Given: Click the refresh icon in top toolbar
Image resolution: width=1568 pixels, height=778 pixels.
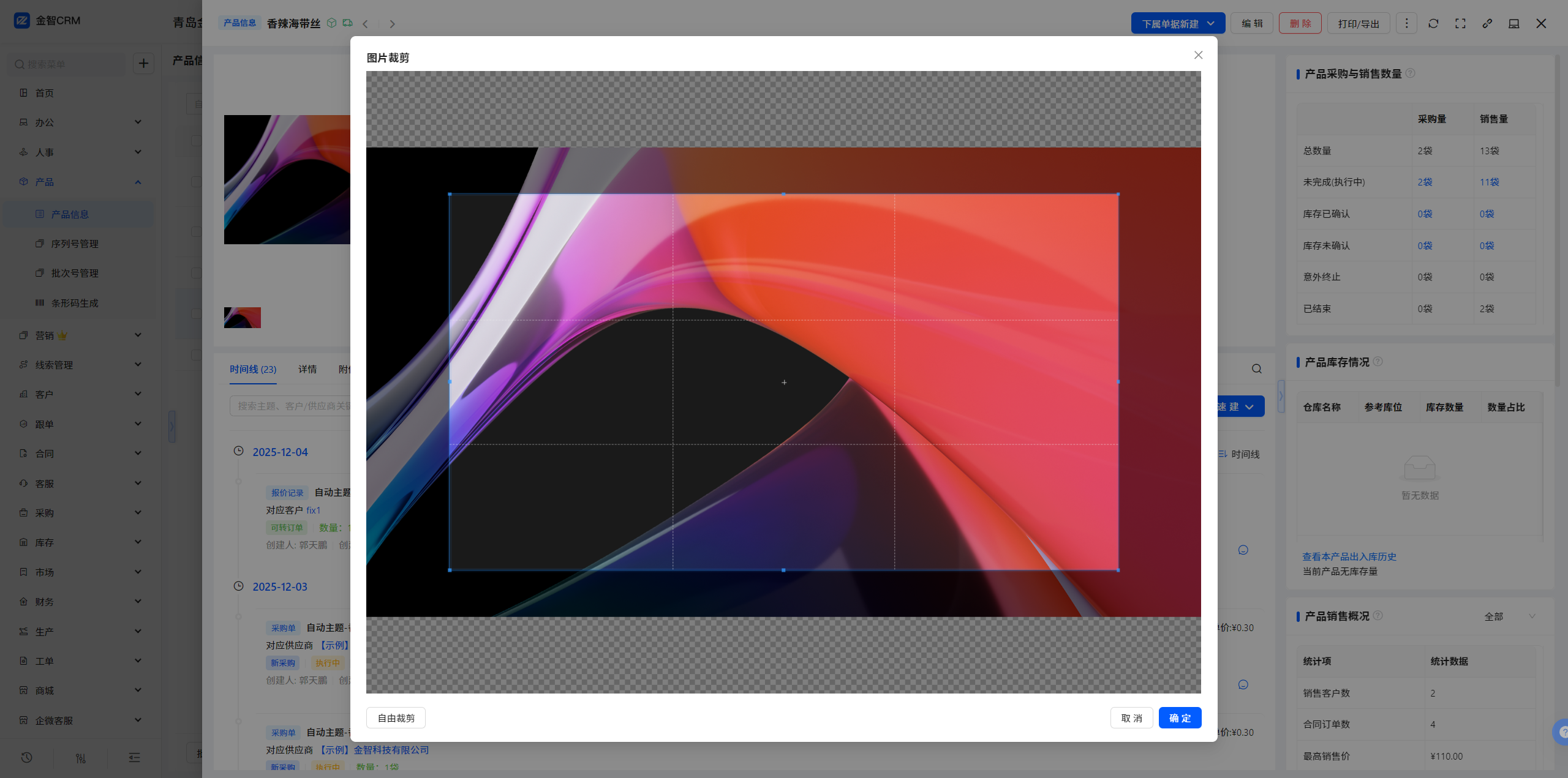Looking at the screenshot, I should click(1433, 23).
